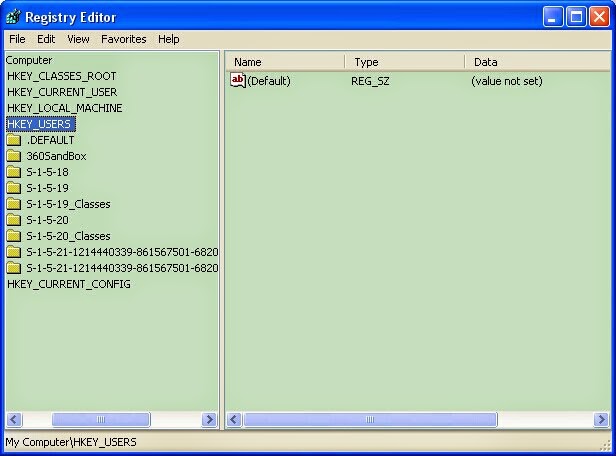Click the folder icon next to .DEFAULT
Screen dimensions: 616x456
point(14,140)
